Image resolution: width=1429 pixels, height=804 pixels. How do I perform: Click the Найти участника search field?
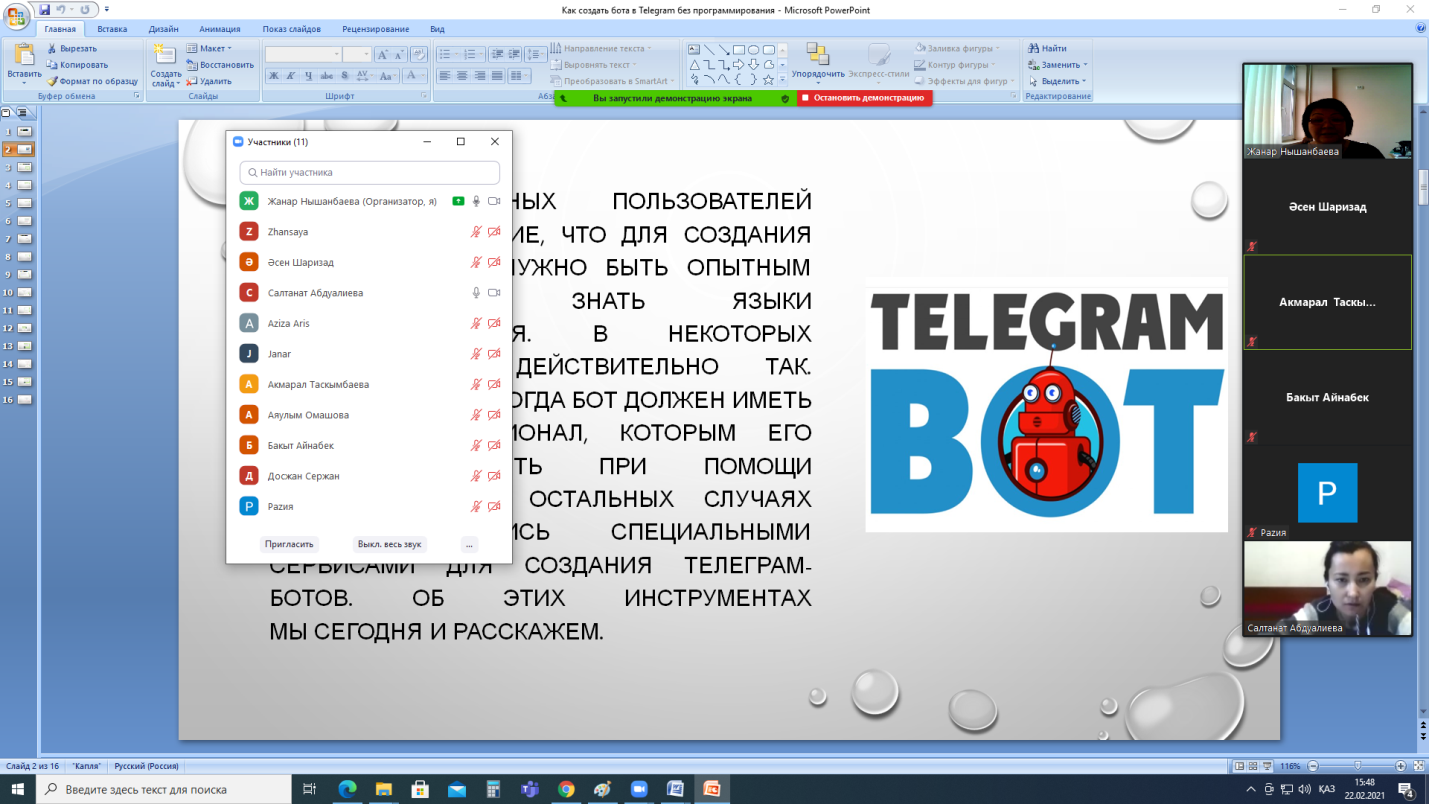[x=369, y=172]
